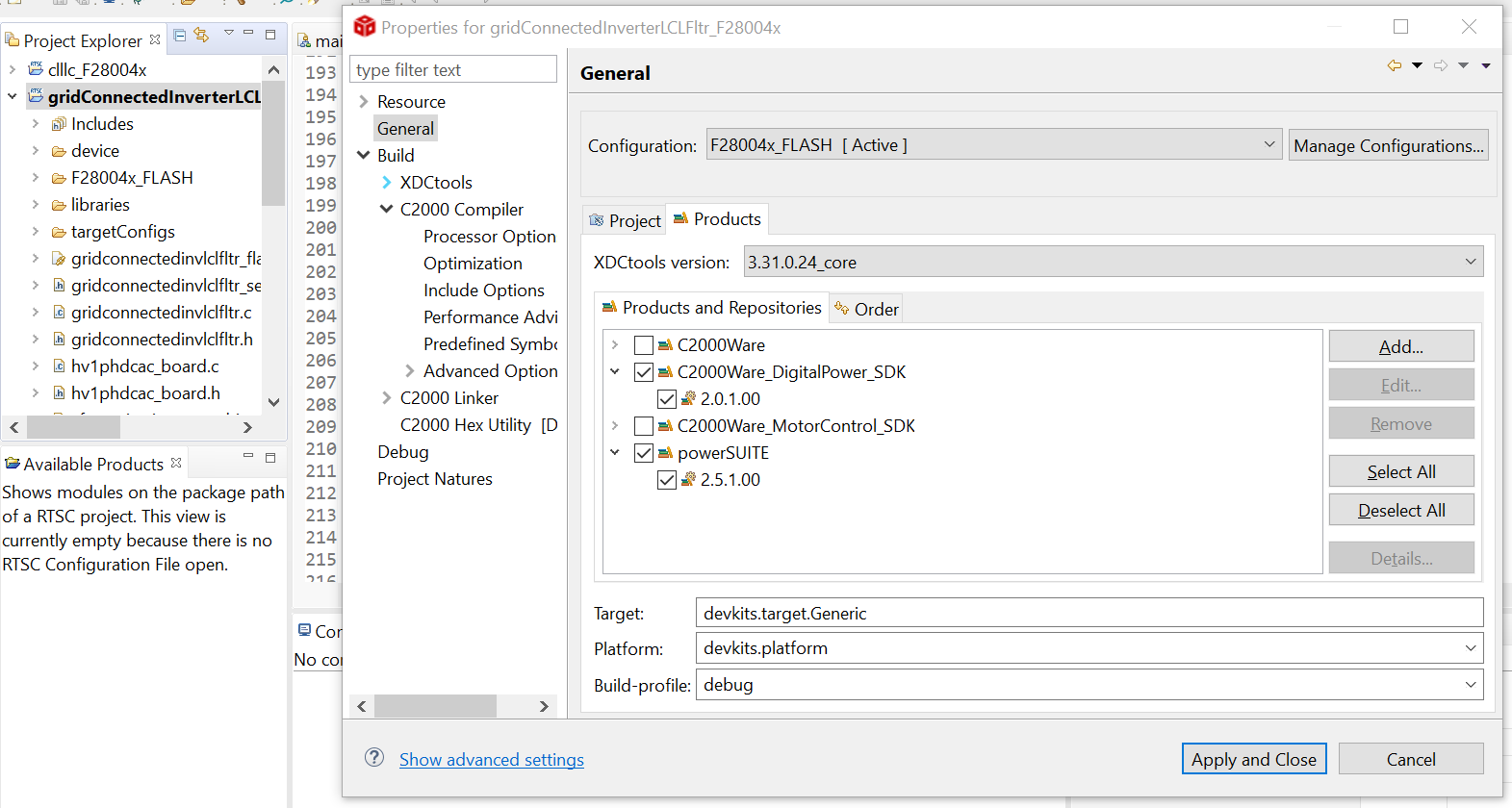This screenshot has height=808, width=1512.
Task: Click Collapse All icon in Project Explorer
Action: click(180, 36)
